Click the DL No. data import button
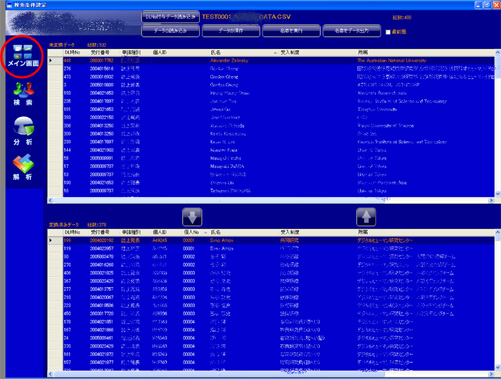This screenshot has width=501, height=379. click(170, 17)
